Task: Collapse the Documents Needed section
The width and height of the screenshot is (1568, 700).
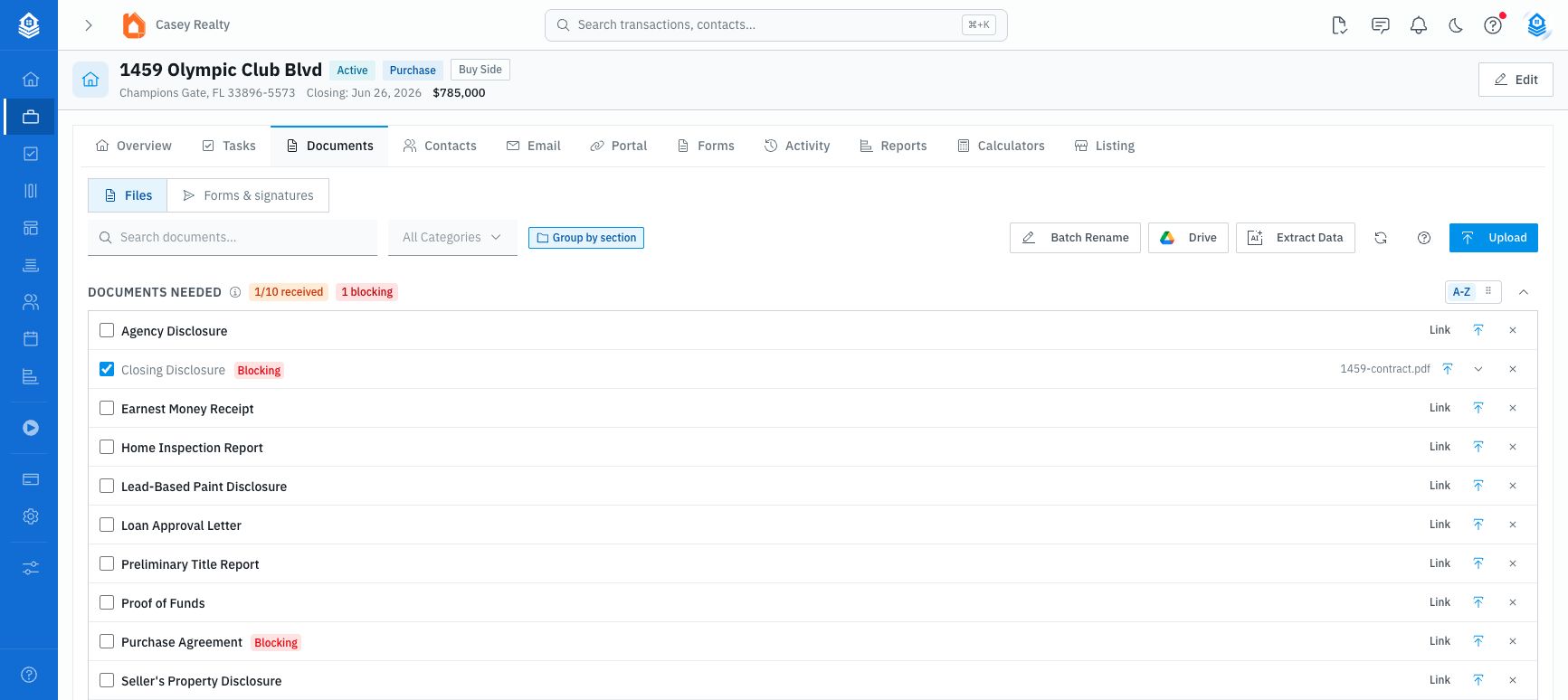Action: 1524,292
